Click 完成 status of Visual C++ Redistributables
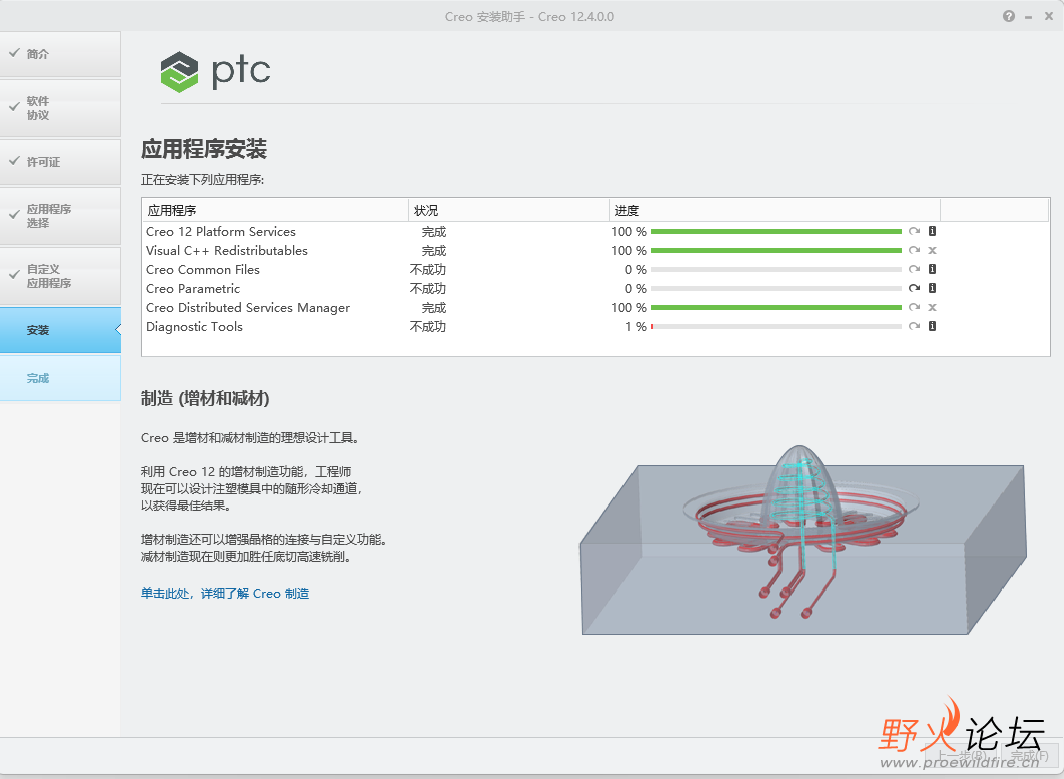Viewport: 1064px width, 779px height. pos(434,250)
